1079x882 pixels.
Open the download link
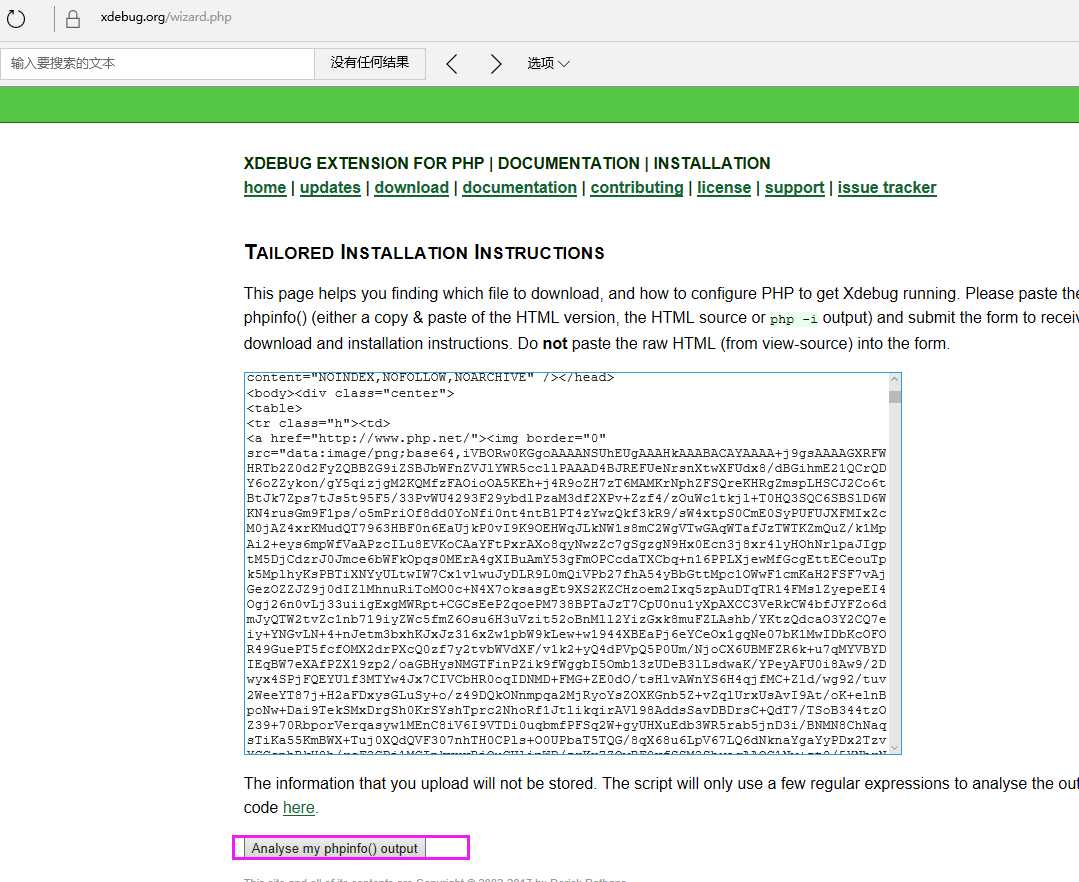[412, 188]
